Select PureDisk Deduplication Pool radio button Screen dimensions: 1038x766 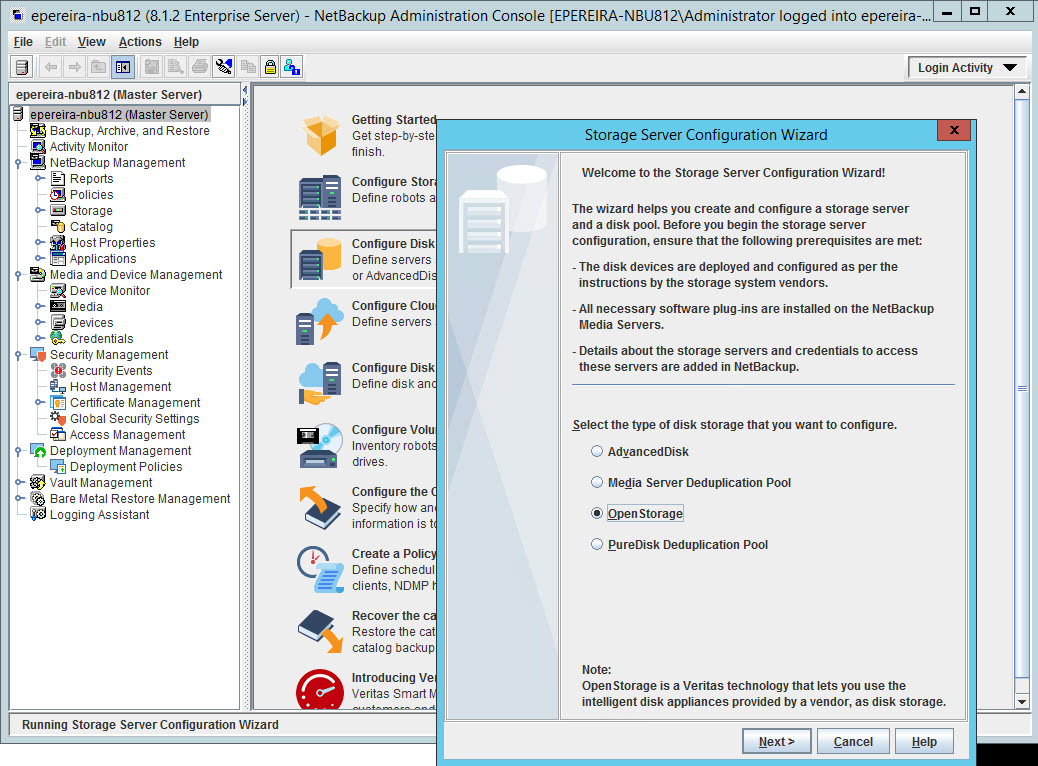pos(597,544)
